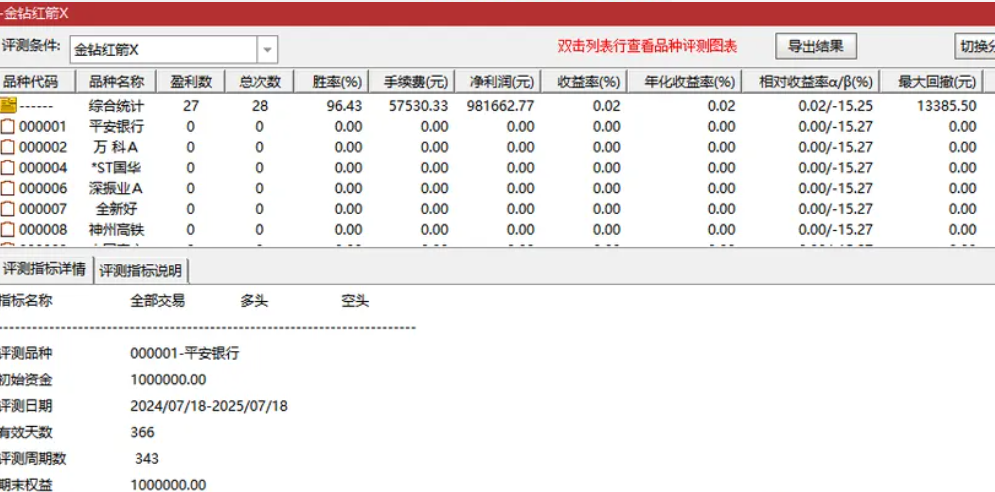
Task: Click the 981662.77 net profit value
Action: coord(501,106)
